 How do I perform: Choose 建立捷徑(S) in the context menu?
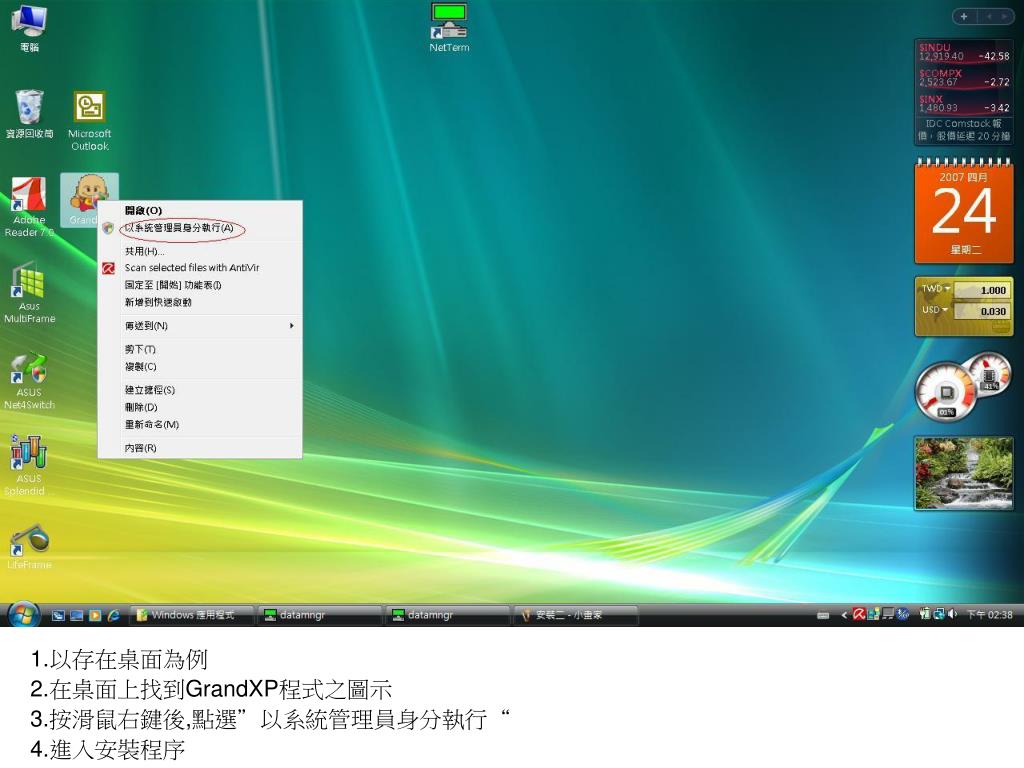[x=200, y=390]
